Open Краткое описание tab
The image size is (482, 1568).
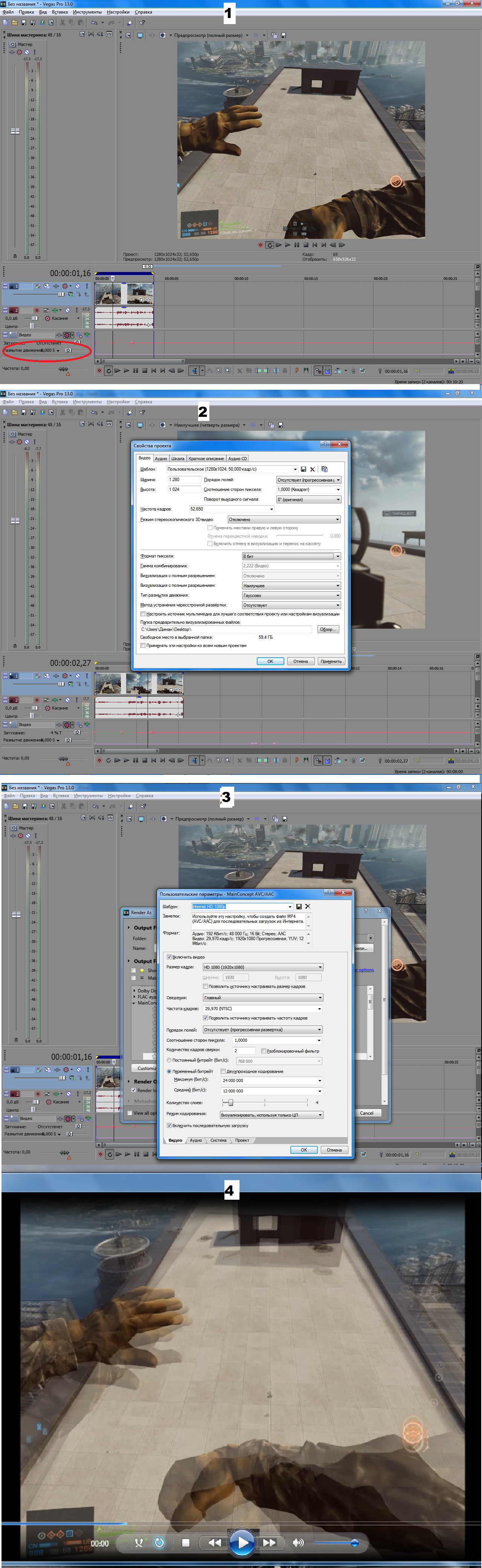206,458
